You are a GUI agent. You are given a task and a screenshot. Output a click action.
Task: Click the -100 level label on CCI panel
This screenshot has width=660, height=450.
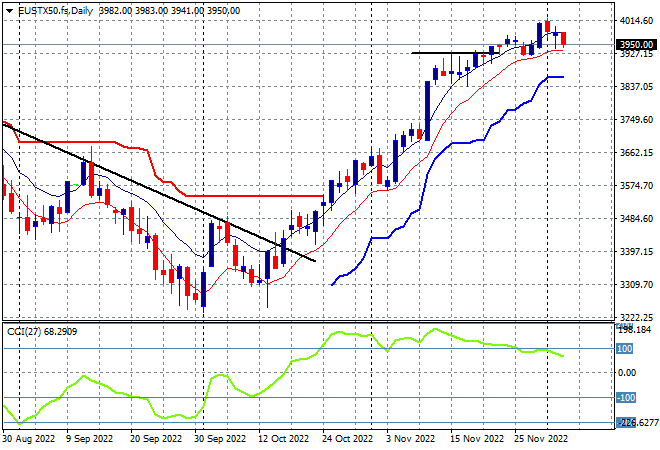[x=625, y=398]
